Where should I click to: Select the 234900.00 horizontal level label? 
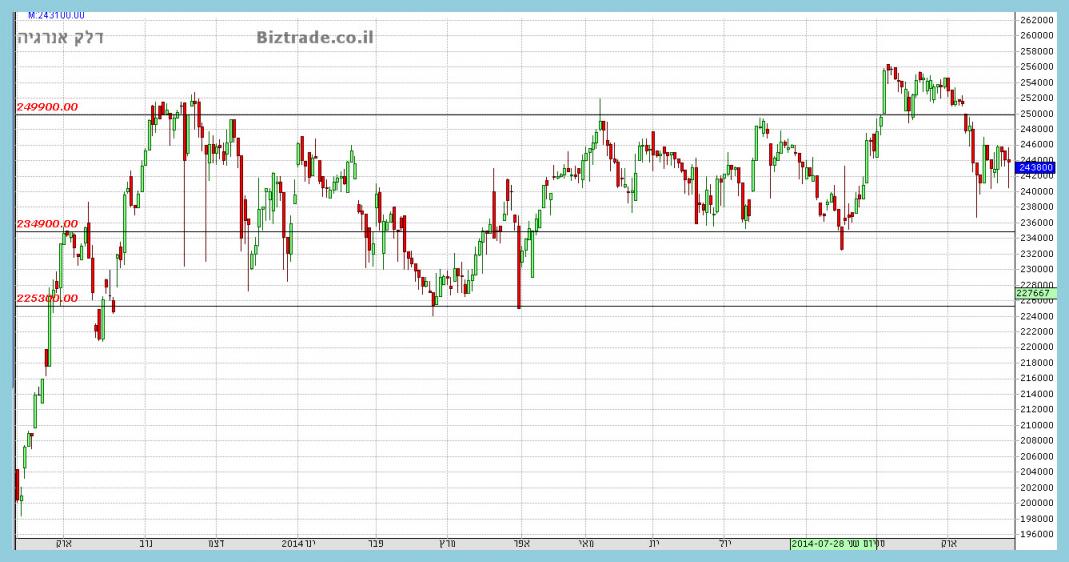tap(47, 225)
